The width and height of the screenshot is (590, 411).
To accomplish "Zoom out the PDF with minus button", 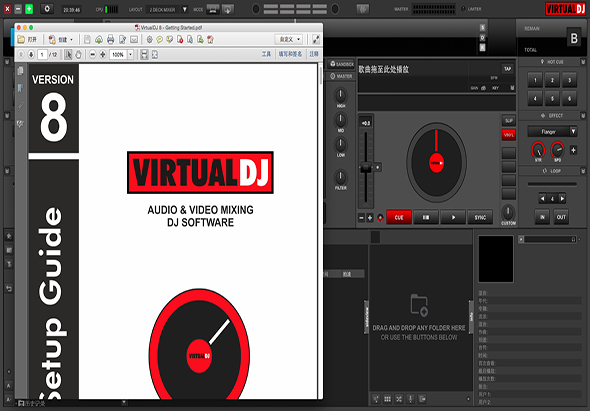I will [x=93, y=55].
